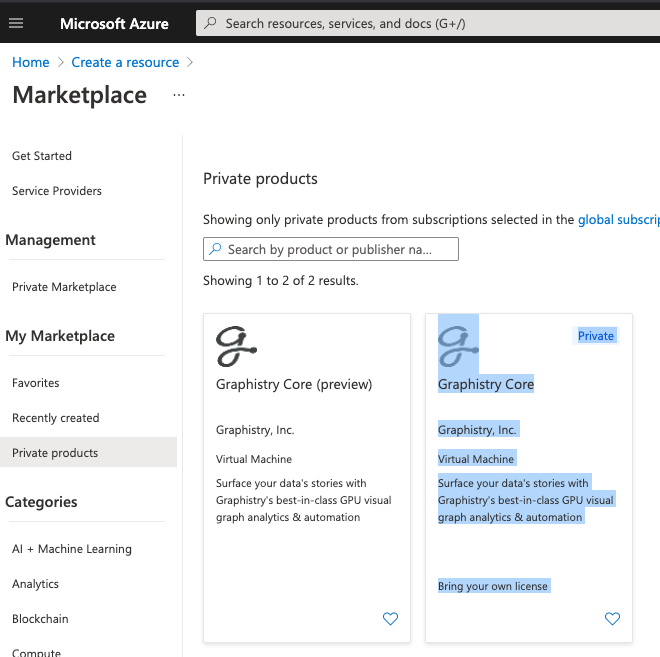Click the Private products heading
This screenshot has width=660, height=657.
tap(260, 178)
